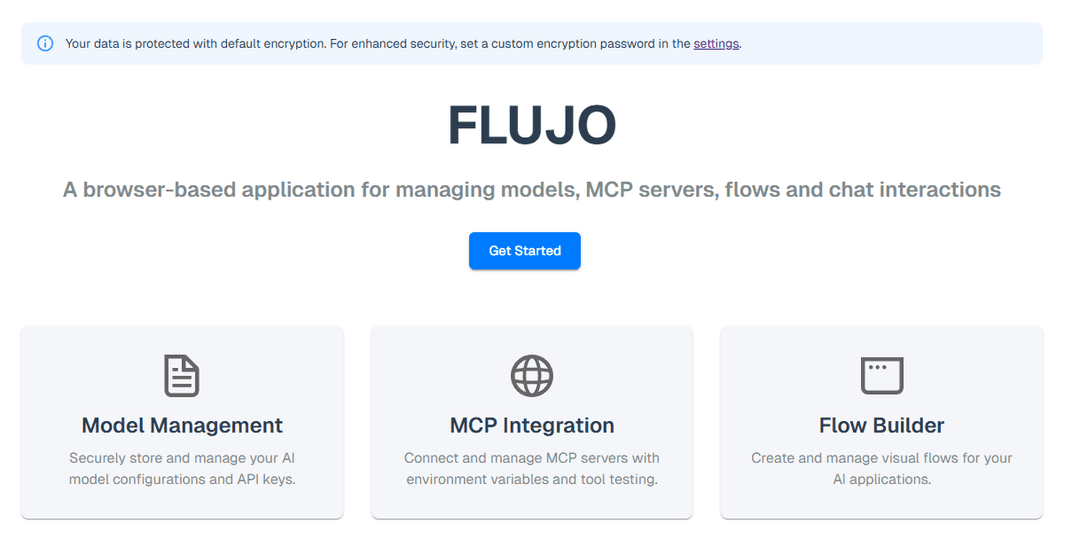Open the Flow Builder card

pos(882,422)
